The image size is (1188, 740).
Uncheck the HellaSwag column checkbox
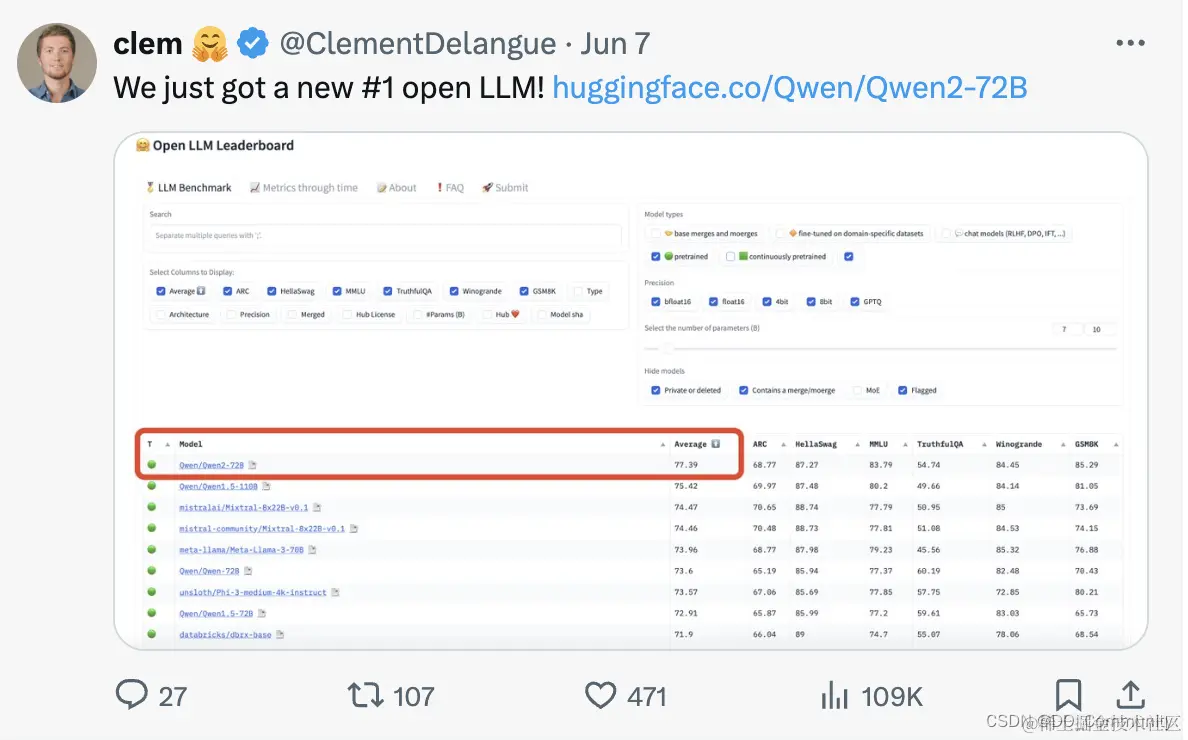tap(271, 291)
